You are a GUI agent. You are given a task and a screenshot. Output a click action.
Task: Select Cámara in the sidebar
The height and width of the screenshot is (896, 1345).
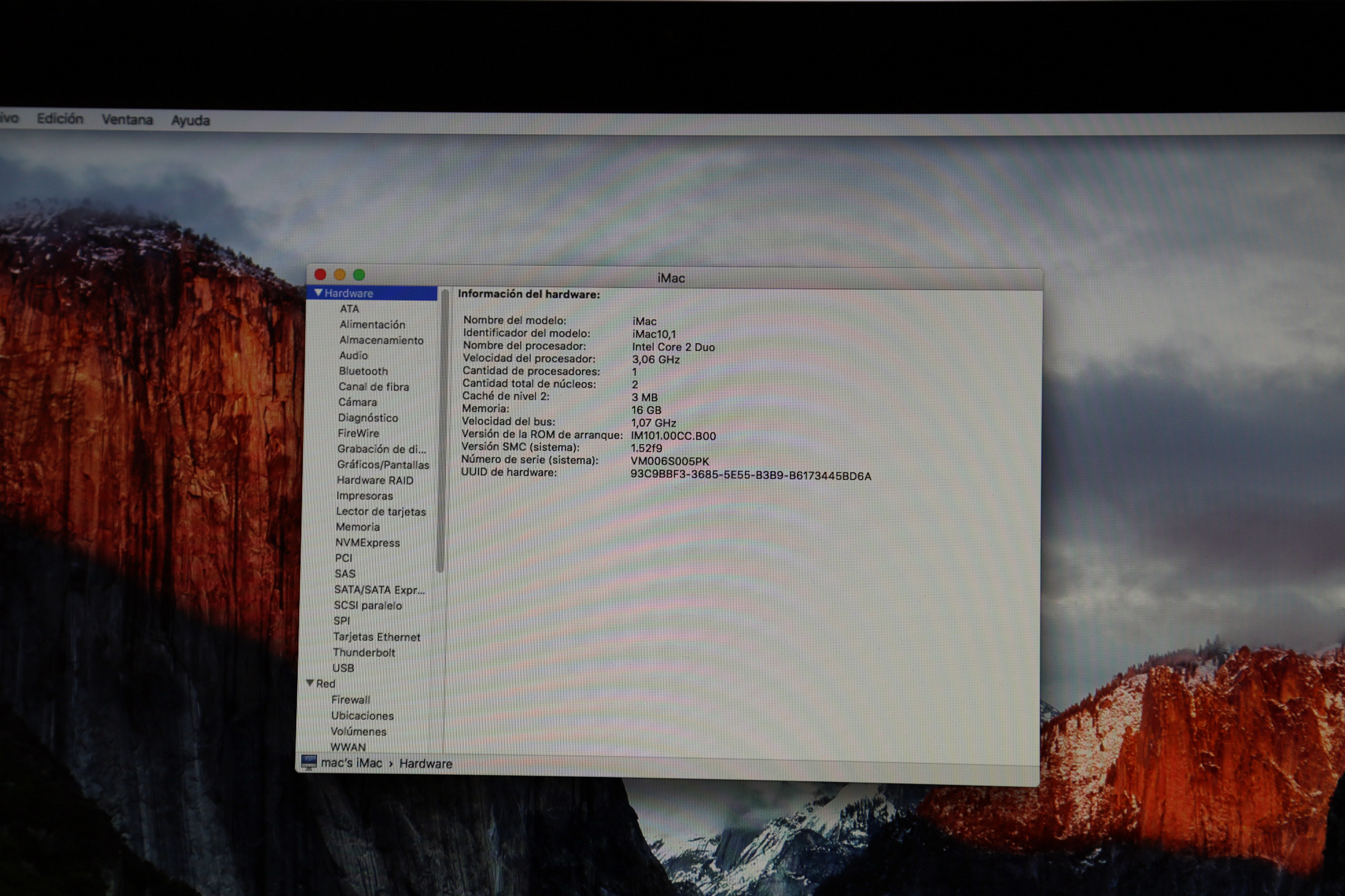tap(358, 402)
